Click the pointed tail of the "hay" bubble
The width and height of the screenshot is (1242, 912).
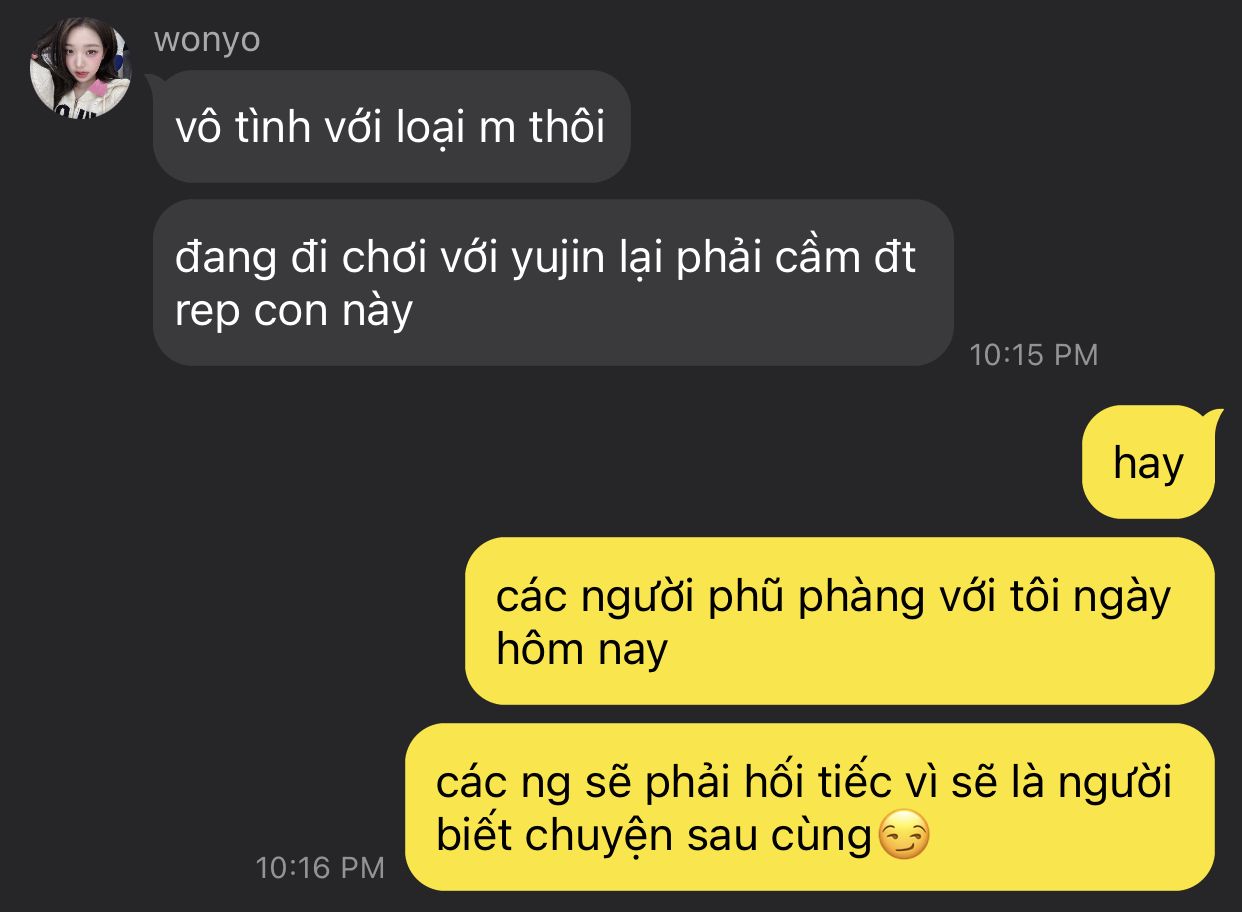[x=1212, y=413]
